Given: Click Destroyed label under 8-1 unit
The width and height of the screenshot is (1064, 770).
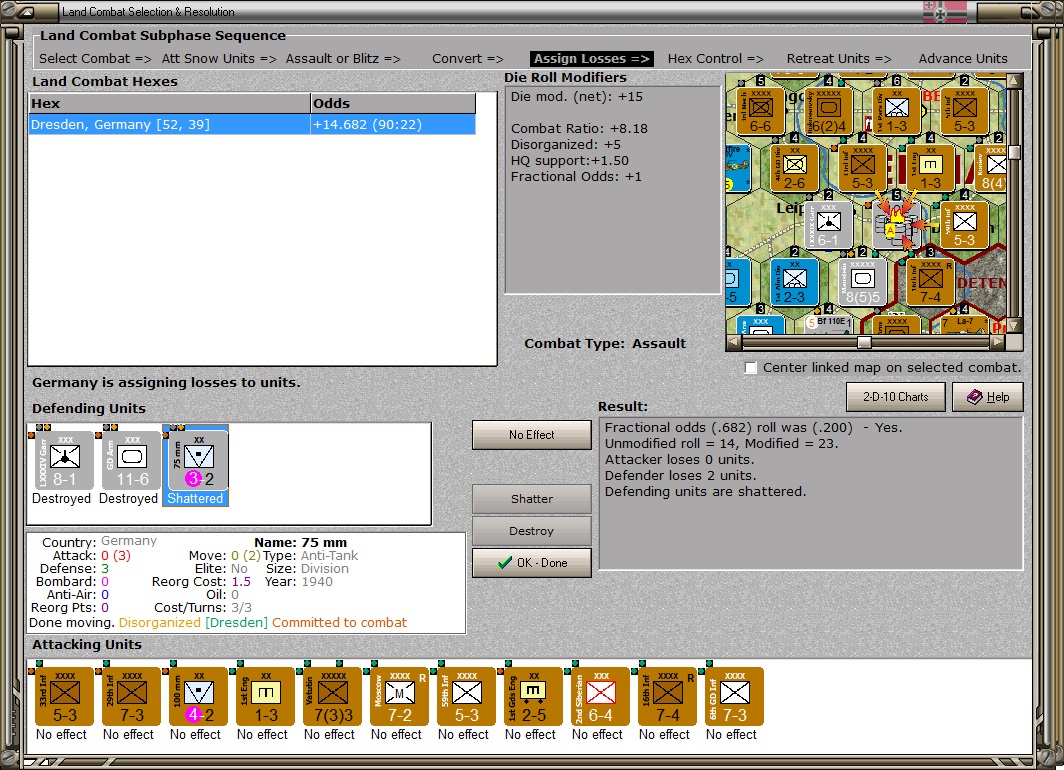Looking at the screenshot, I should tap(61, 499).
